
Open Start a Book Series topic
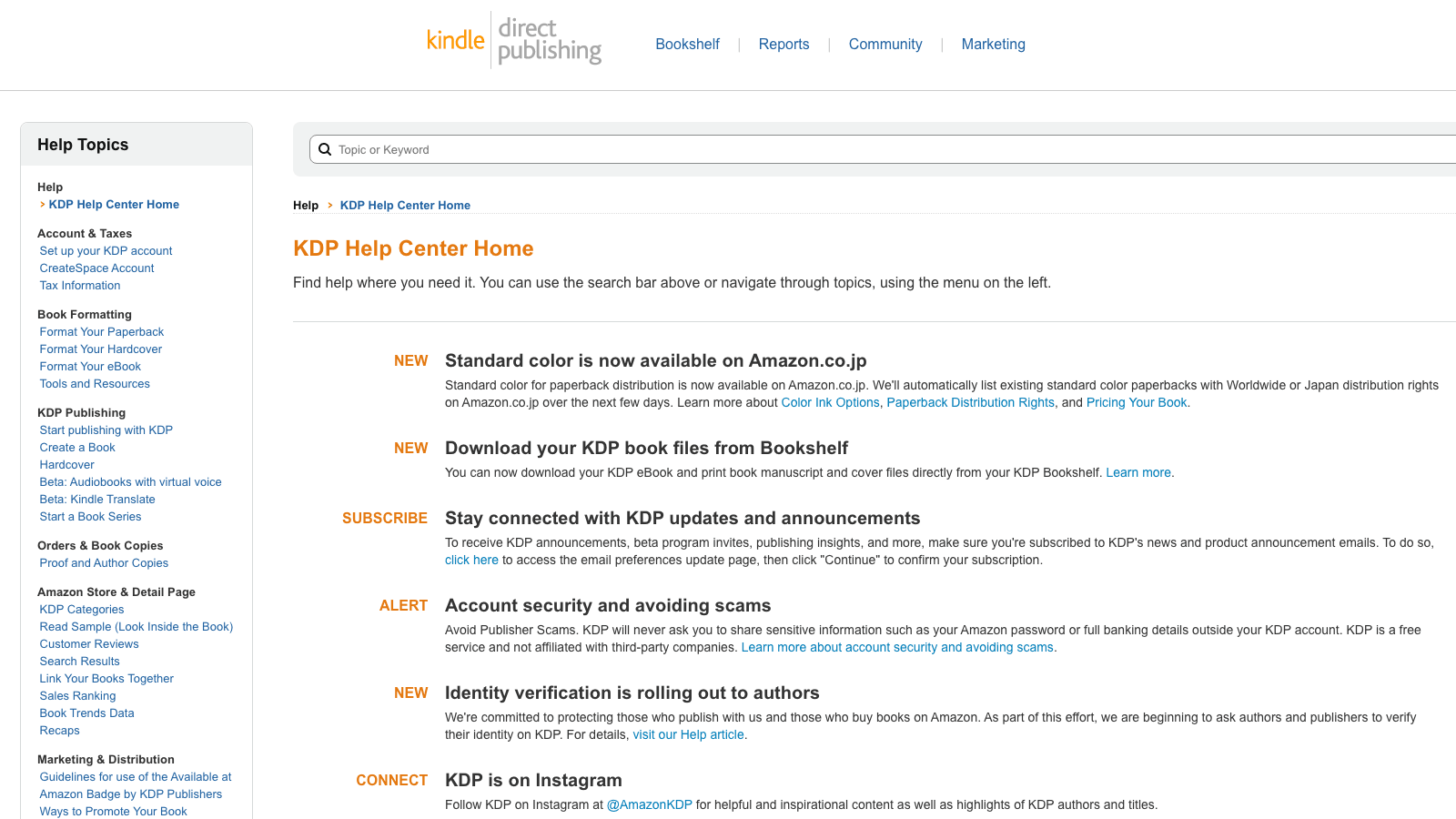(90, 516)
